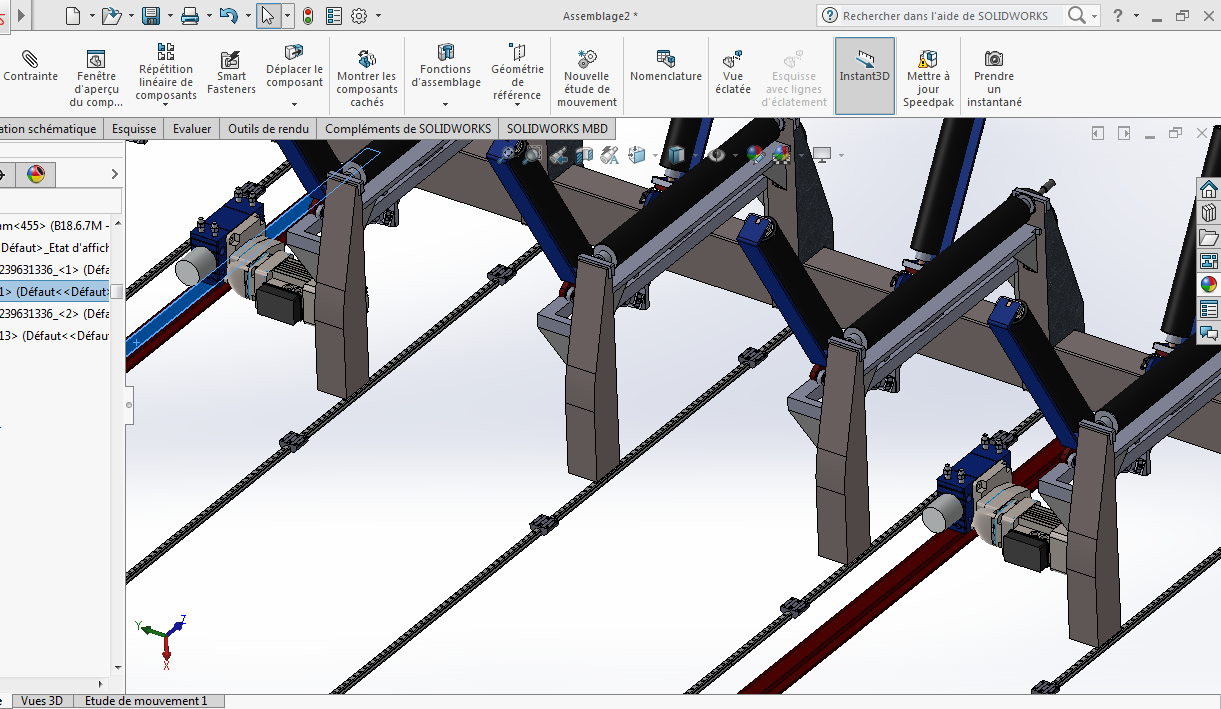
Task: Use the Zoom to area viewport icon
Action: pos(533,154)
